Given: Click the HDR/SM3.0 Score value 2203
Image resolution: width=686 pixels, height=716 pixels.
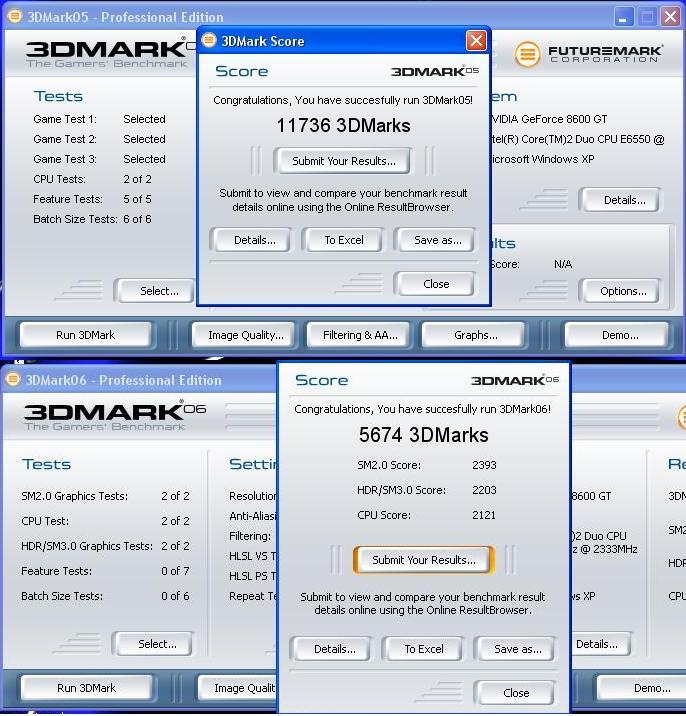Looking at the screenshot, I should [x=484, y=490].
